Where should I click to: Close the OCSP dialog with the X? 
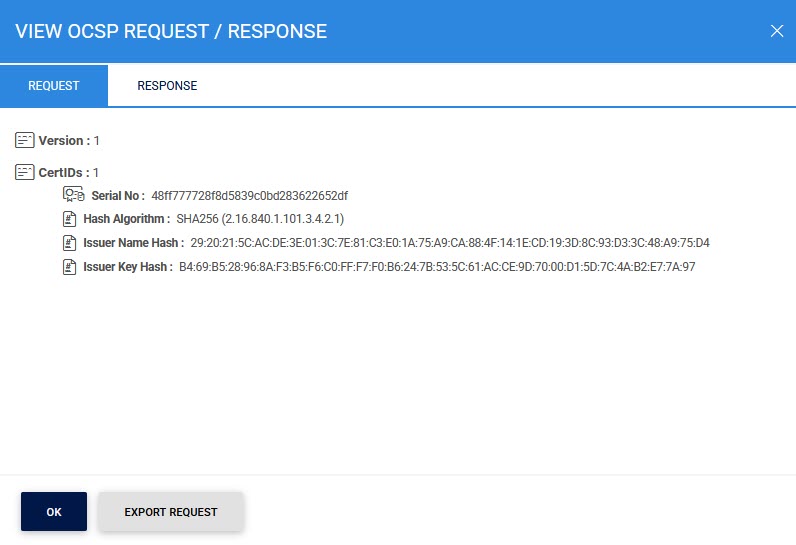(x=777, y=31)
